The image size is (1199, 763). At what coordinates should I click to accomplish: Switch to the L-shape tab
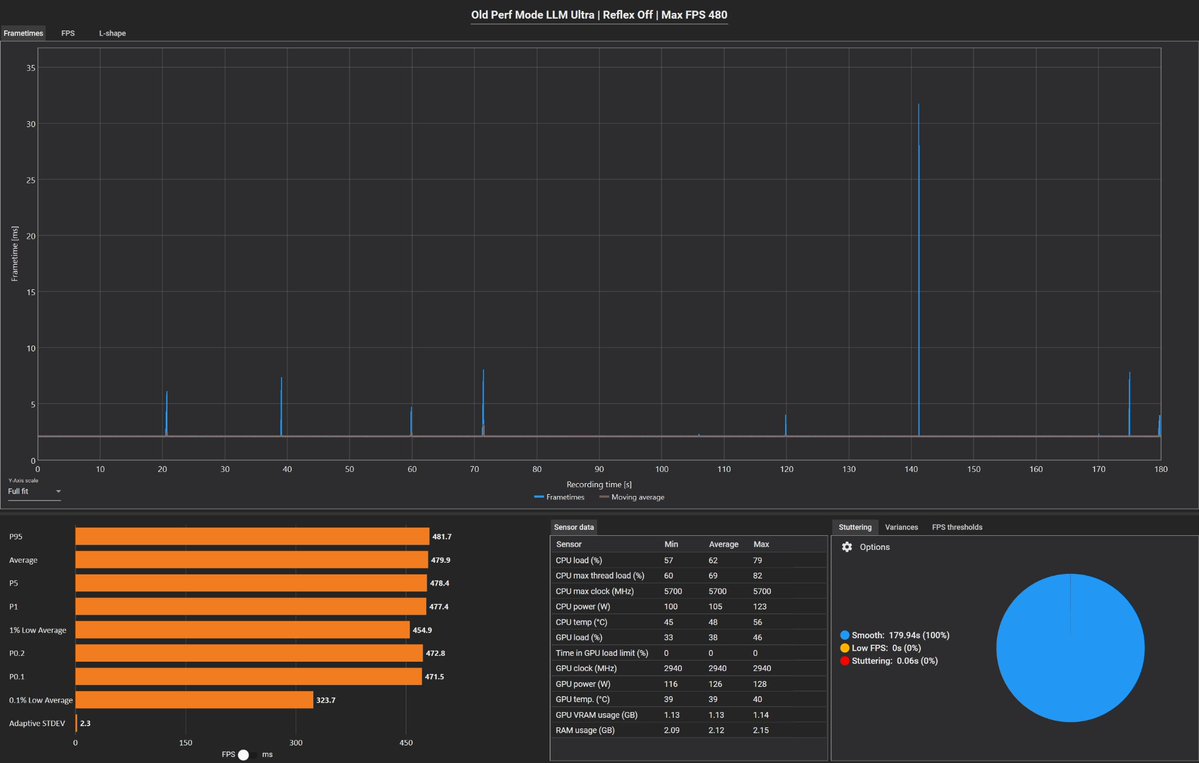(x=112, y=33)
